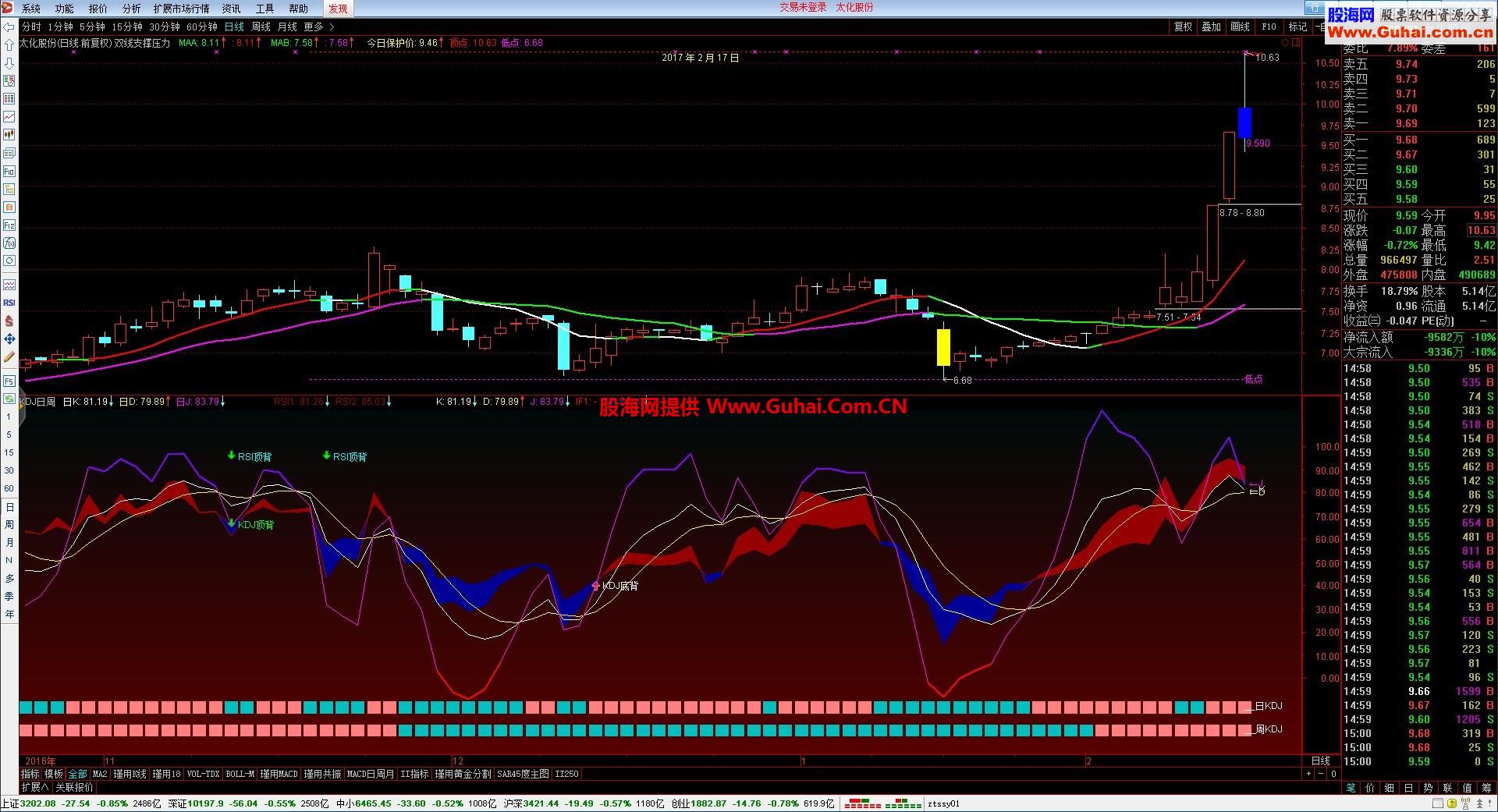Click the 笔 tick detail tab
This screenshot has height=812, width=1498.
point(1351,788)
